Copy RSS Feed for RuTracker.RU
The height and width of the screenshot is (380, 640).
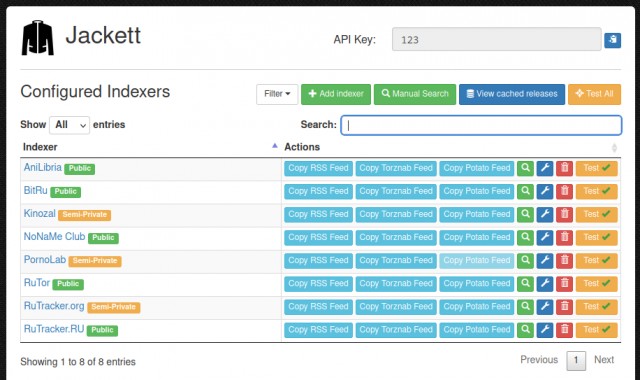pyautogui.click(x=318, y=330)
